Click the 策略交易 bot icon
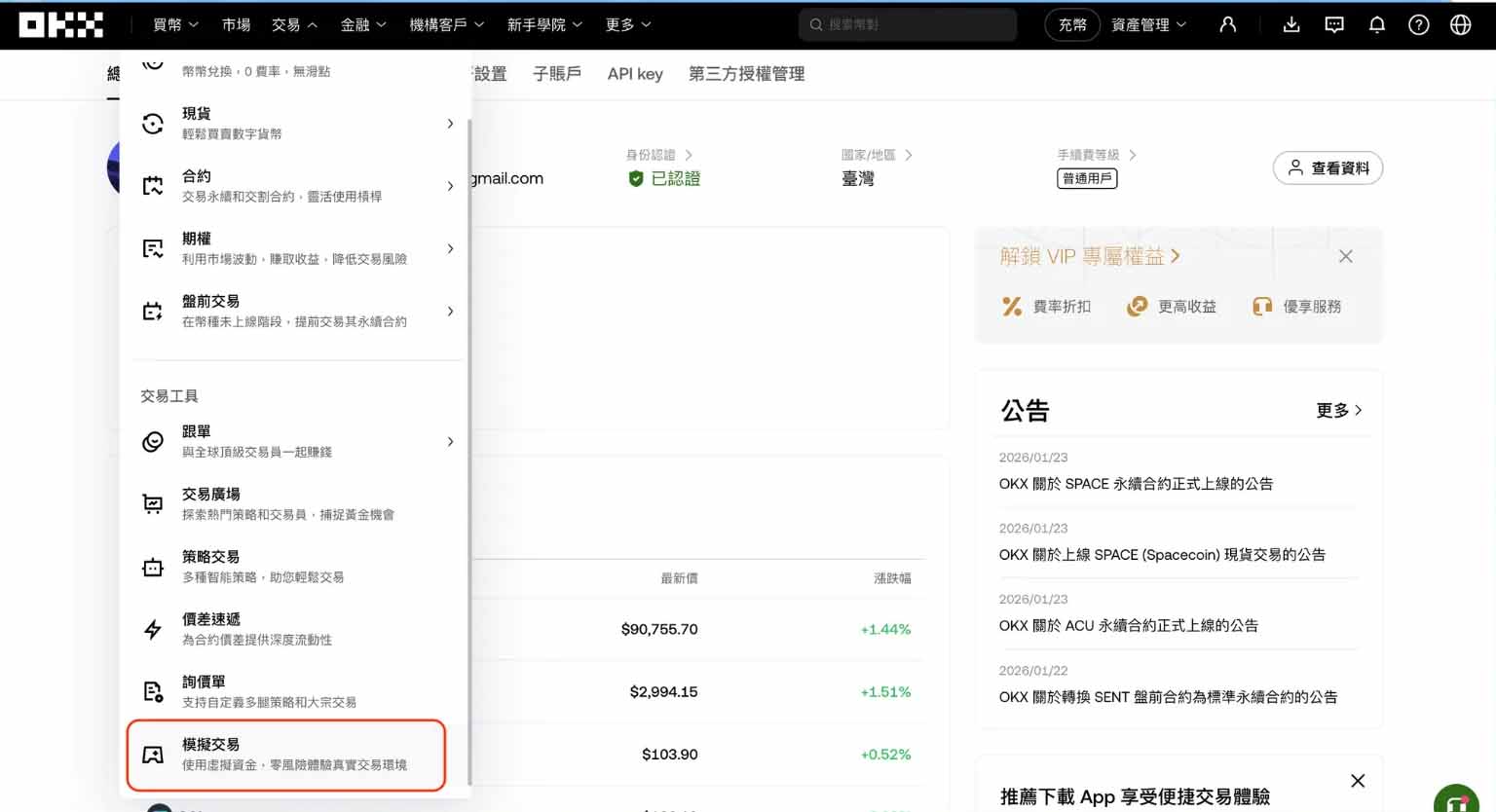The width and height of the screenshot is (1496, 812). coord(153,567)
